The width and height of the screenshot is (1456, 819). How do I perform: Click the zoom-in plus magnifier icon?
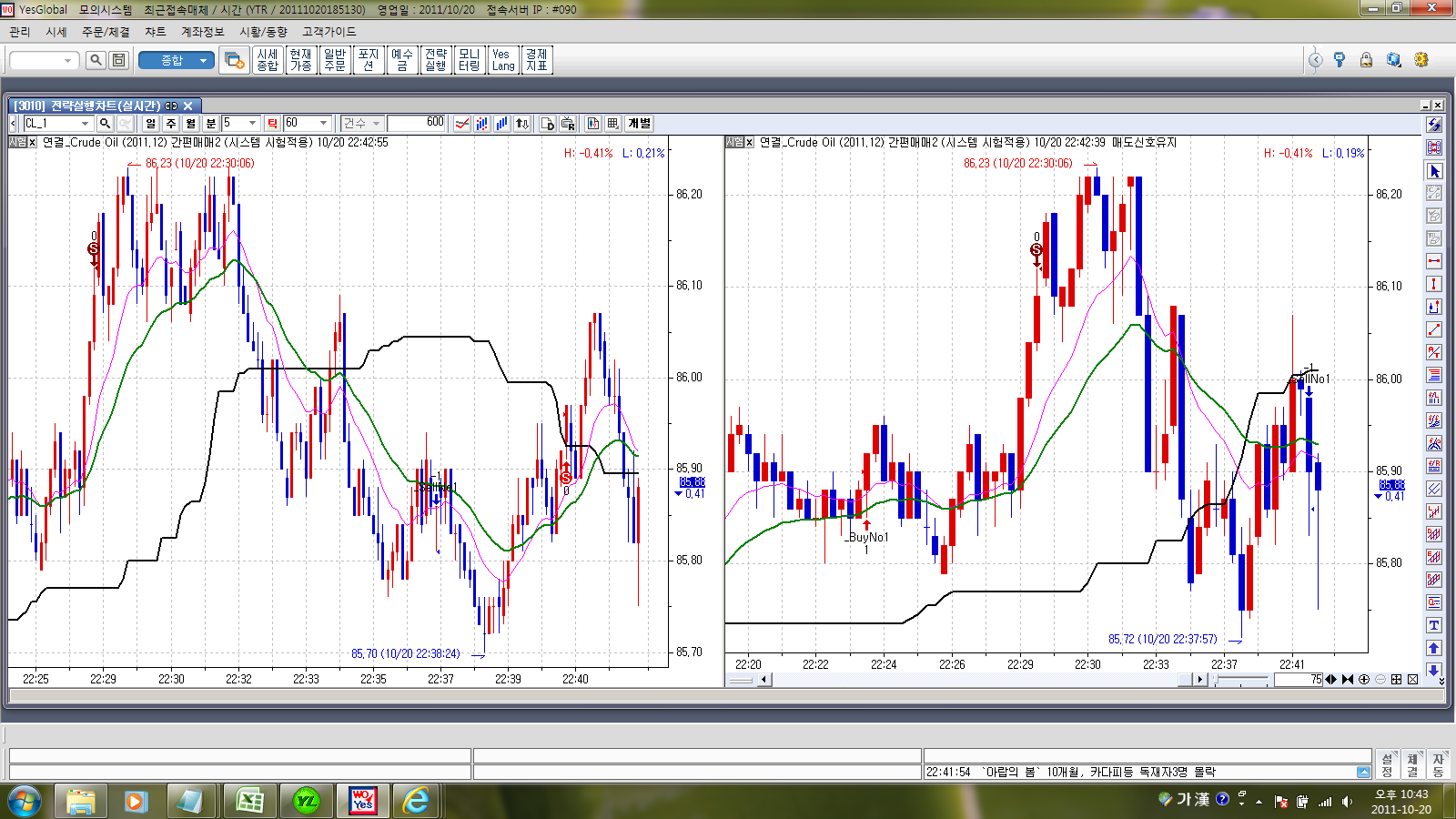point(1364,680)
